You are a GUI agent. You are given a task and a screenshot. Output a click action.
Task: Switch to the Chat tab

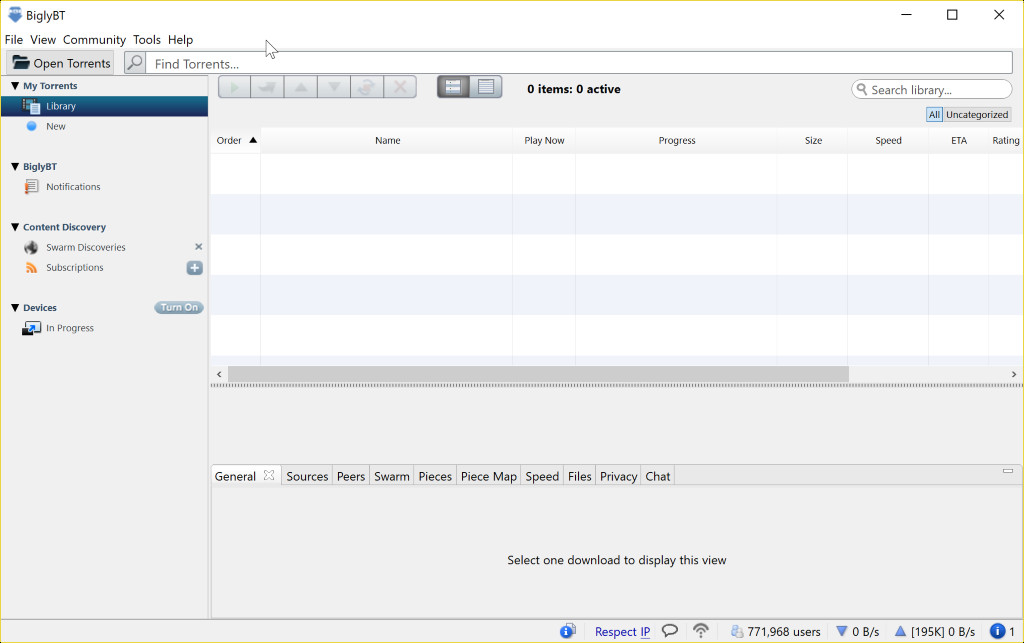(658, 476)
